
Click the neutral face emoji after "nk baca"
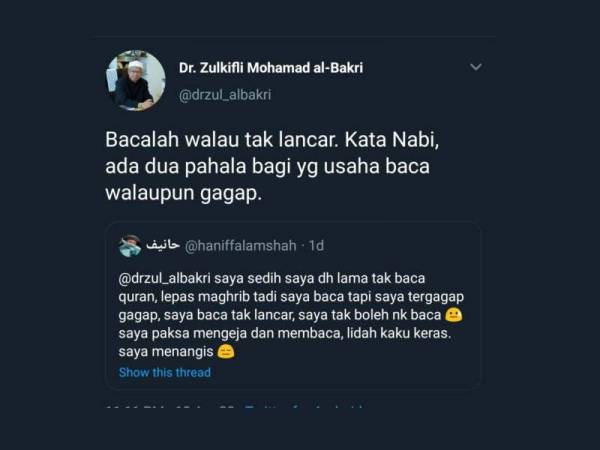tap(453, 315)
